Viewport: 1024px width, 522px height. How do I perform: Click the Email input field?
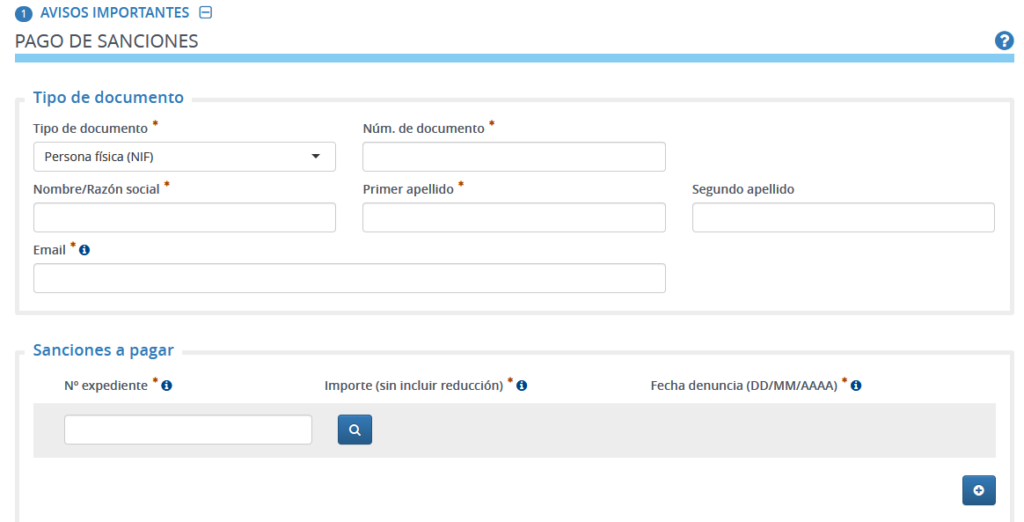(349, 278)
